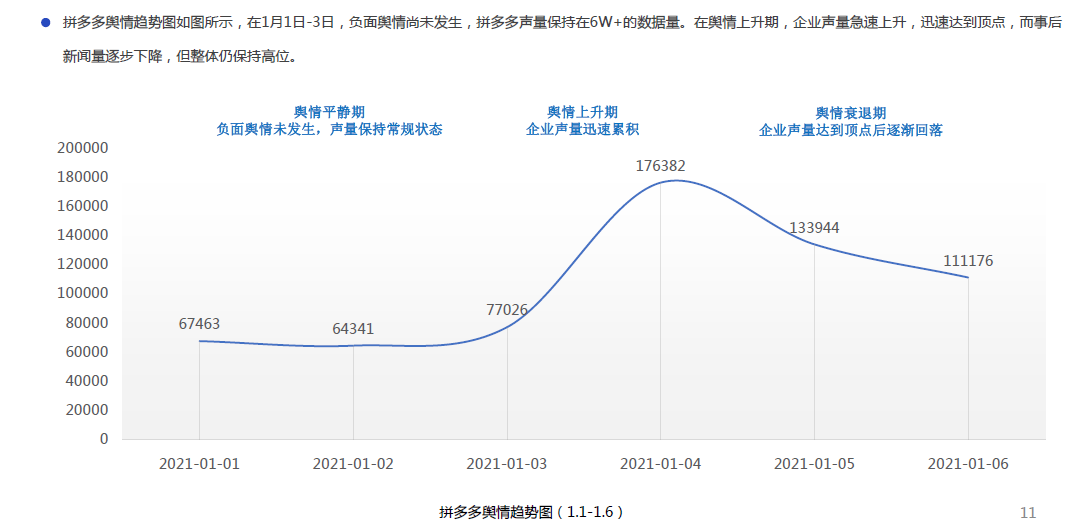
Task: Select x-axis date 2021-01-04
Action: click(x=660, y=464)
